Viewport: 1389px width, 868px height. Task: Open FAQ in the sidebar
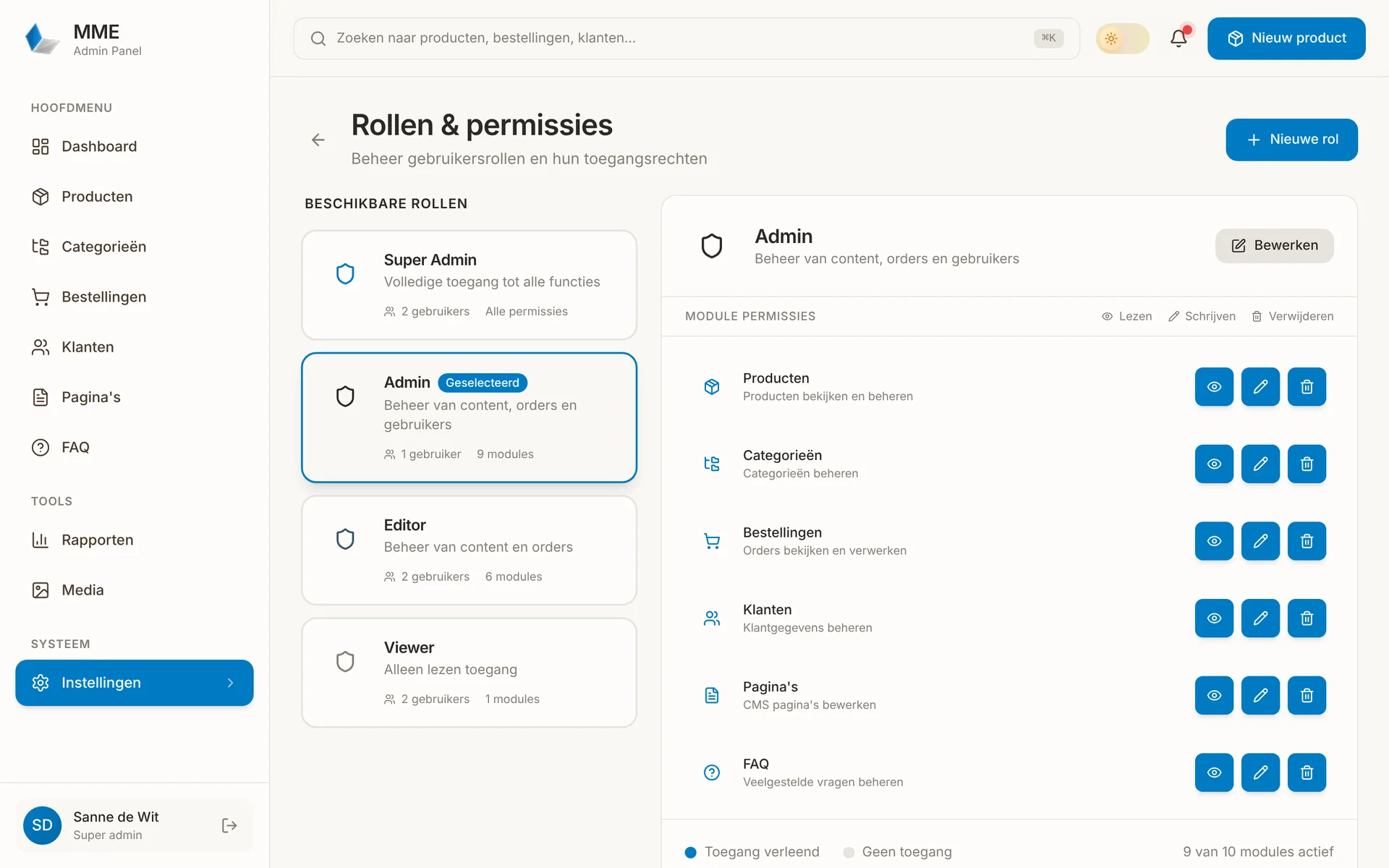135,448
